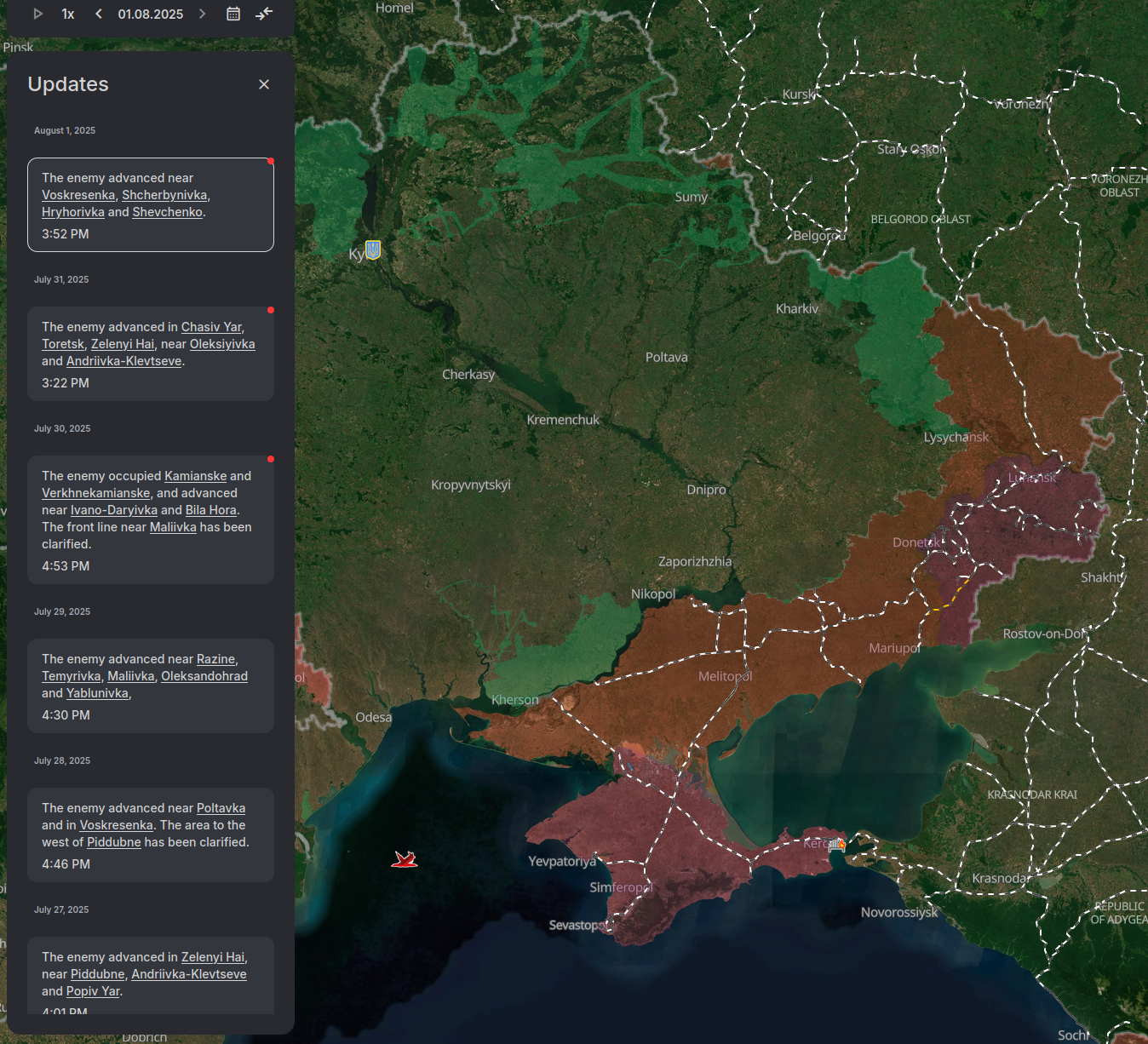
Task: Open Andriivka-Klevtseve link in July 27 update
Action: [189, 974]
